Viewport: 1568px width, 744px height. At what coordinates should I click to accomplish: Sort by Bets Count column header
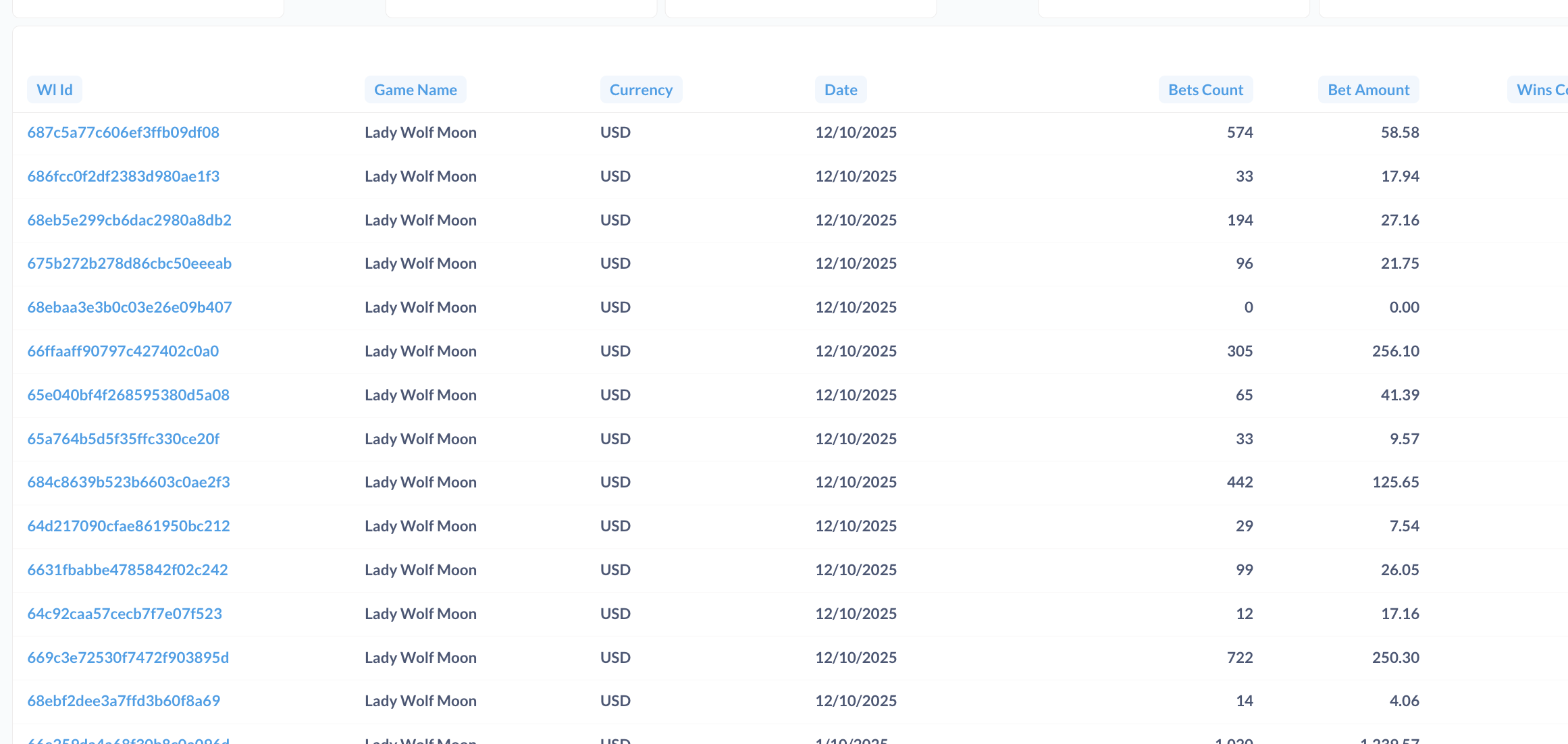[1205, 90]
